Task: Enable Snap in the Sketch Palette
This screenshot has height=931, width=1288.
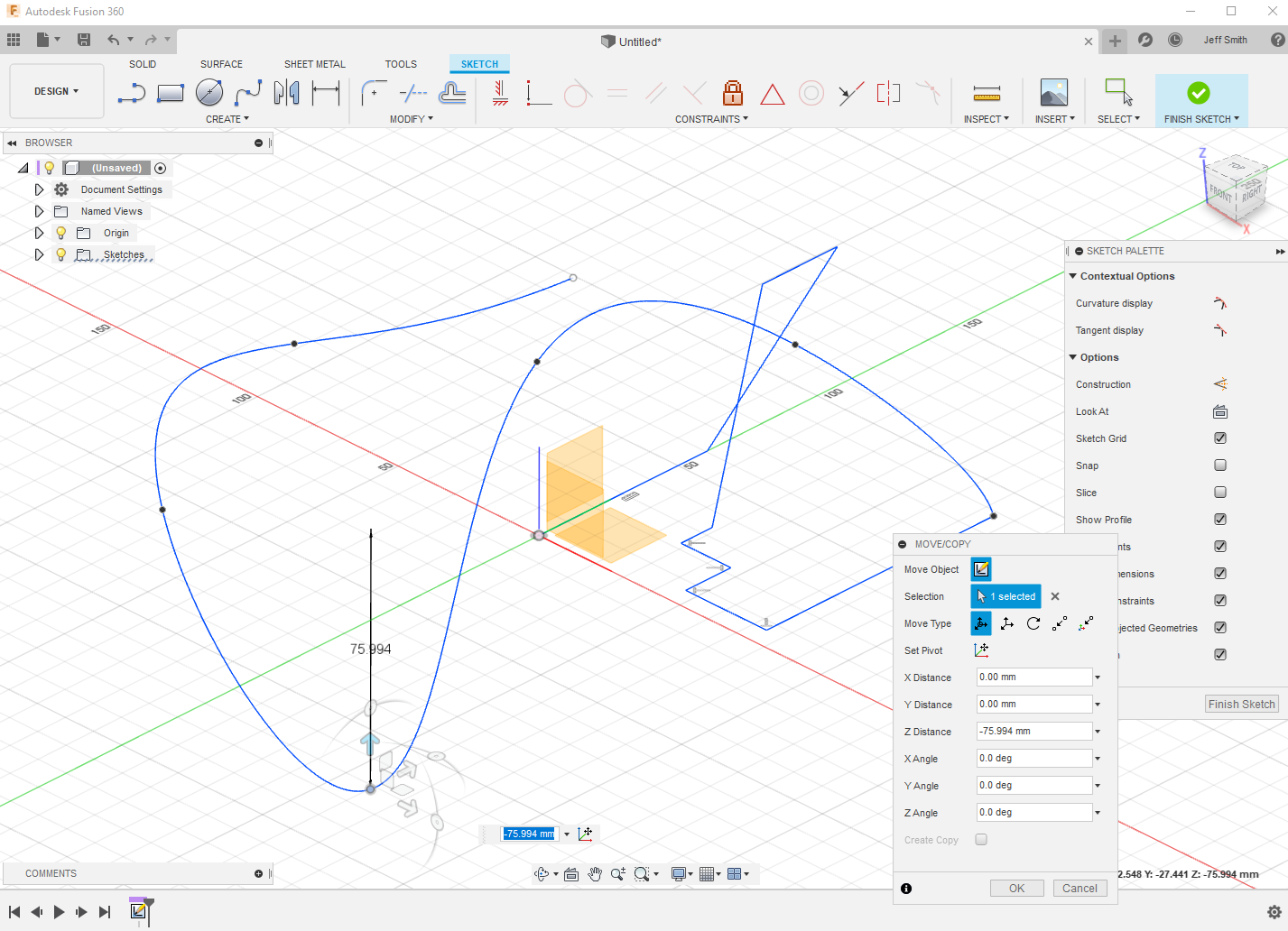Action: coord(1219,465)
